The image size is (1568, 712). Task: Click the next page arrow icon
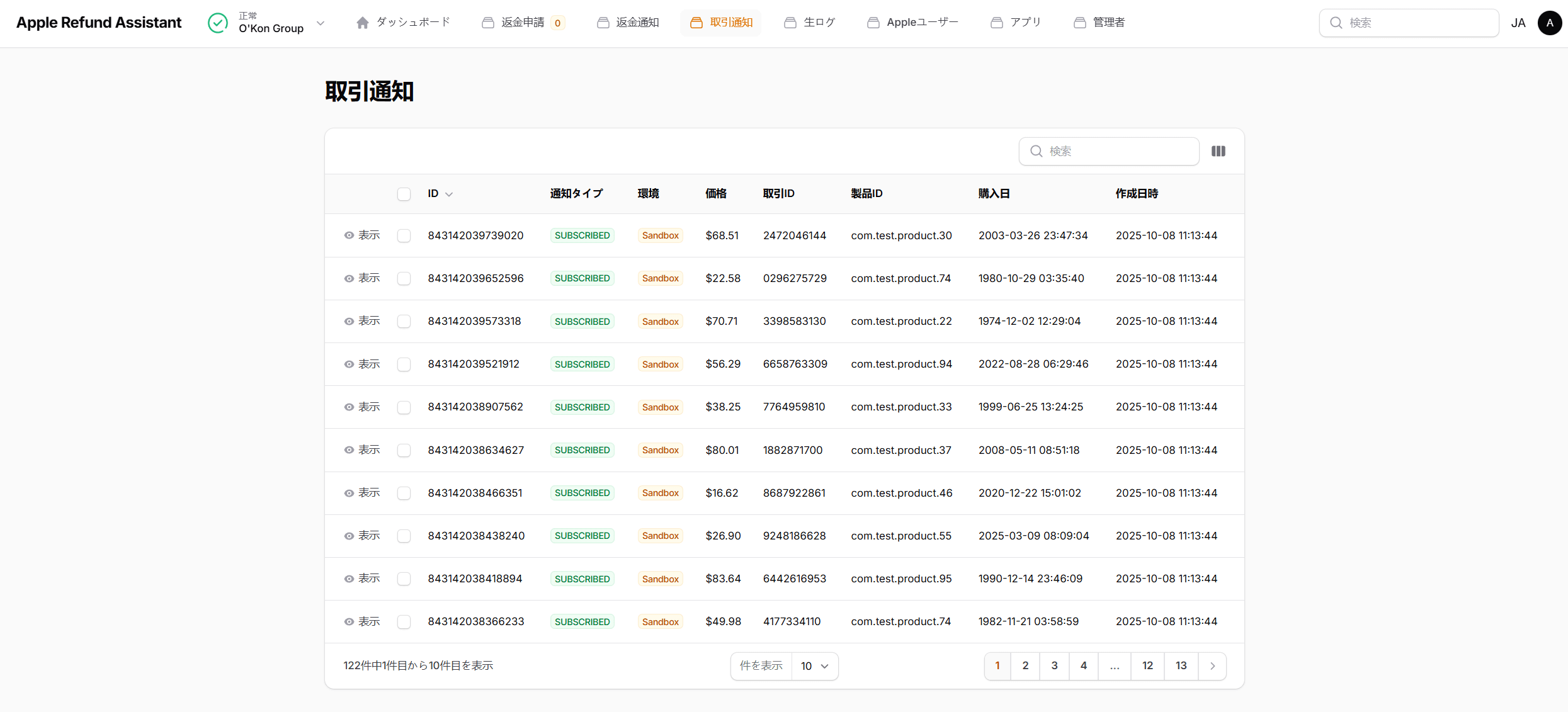click(1212, 666)
